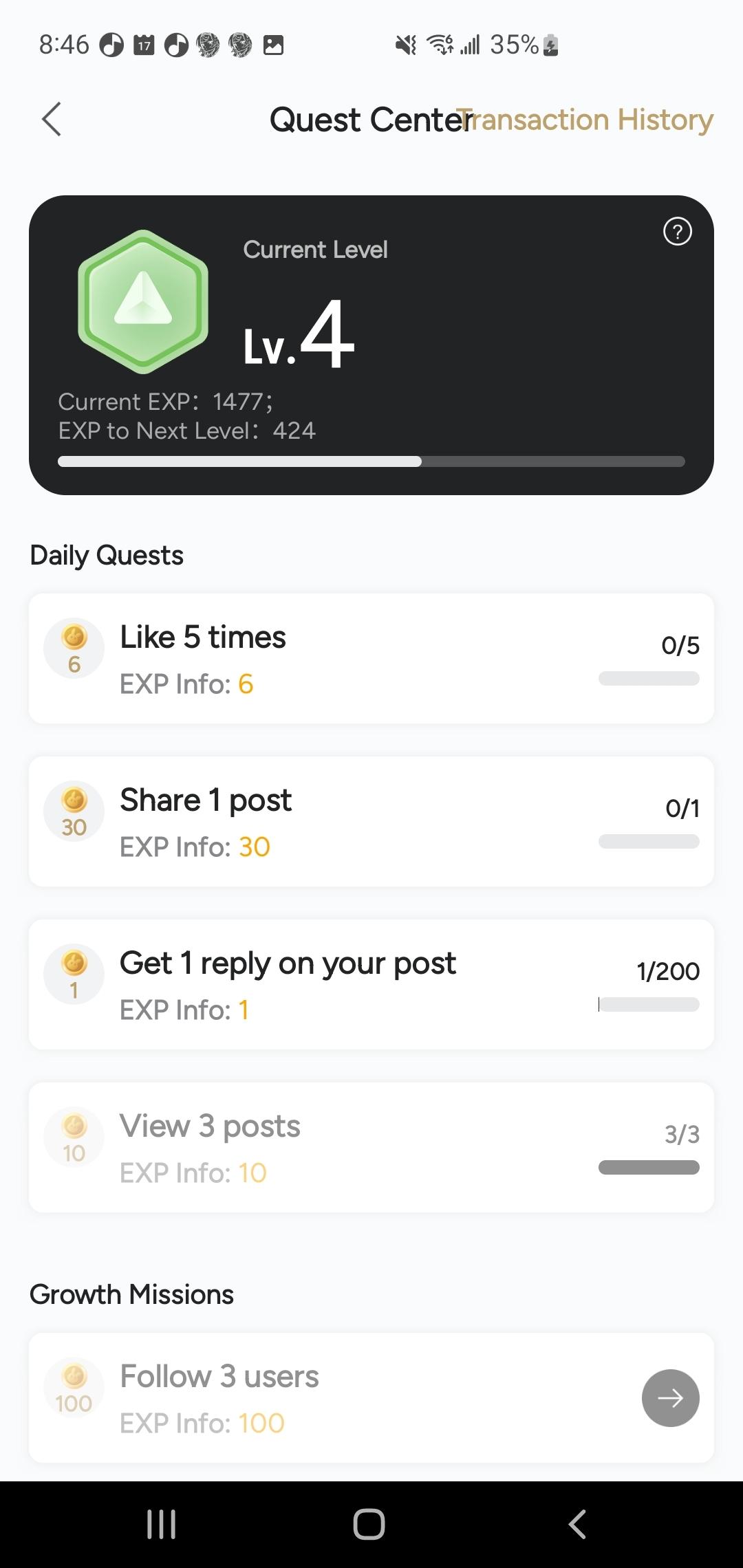Viewport: 743px width, 1568px height.
Task: Tap the level EXP progress bar
Action: point(371,461)
